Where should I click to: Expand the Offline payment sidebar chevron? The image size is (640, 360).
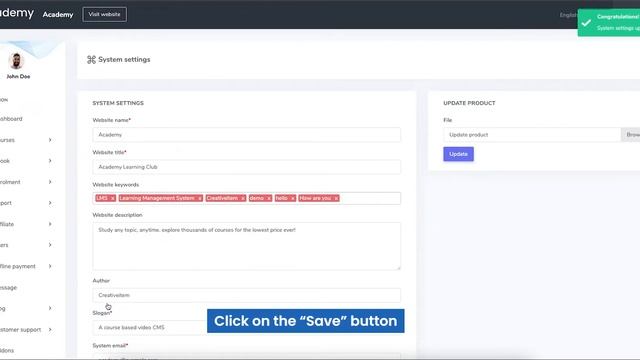coord(50,266)
